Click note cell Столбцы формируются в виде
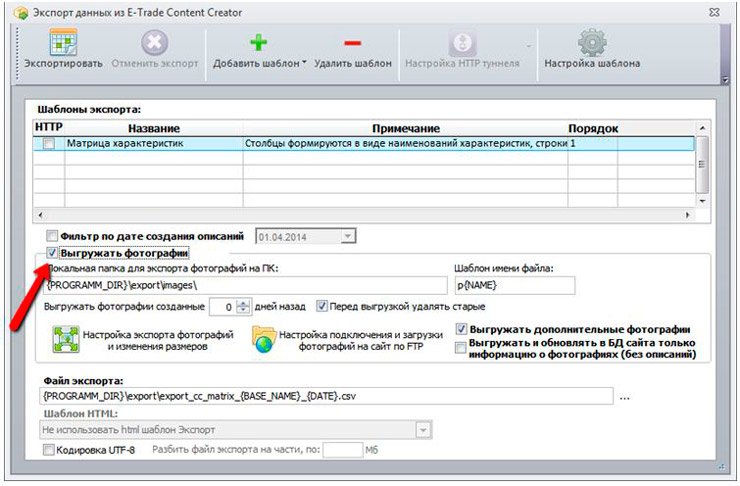The width and height of the screenshot is (740, 486). point(405,143)
